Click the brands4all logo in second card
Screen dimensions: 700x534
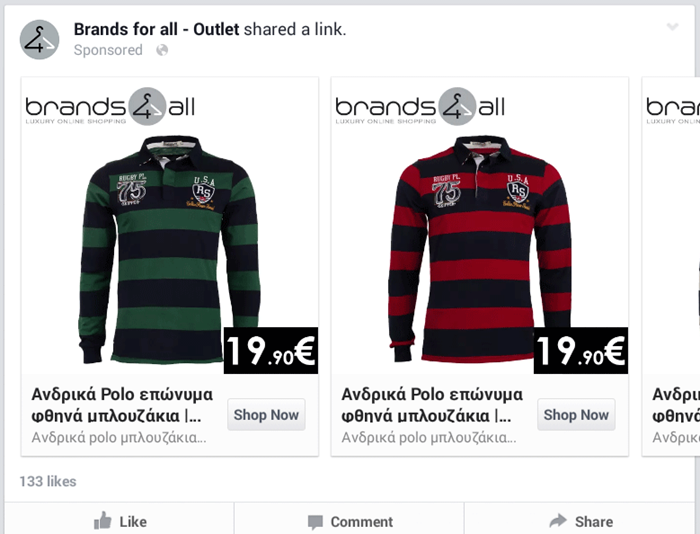[x=420, y=107]
